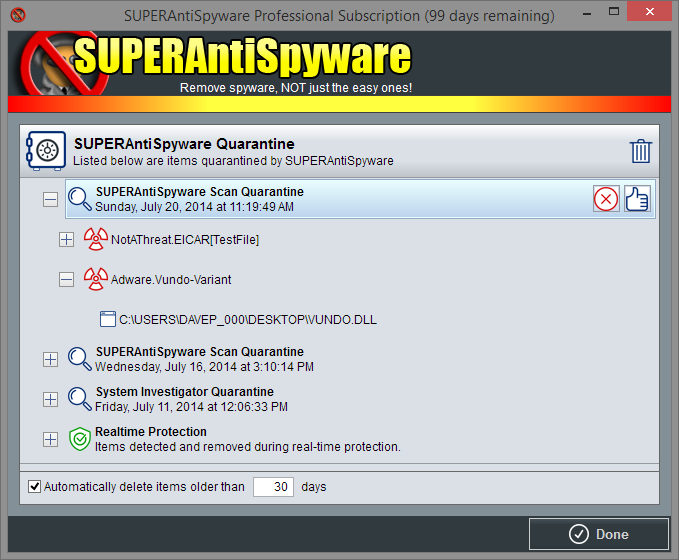
Task: Collapse the Adware.Vundo-Variant entry
Action: point(66,280)
